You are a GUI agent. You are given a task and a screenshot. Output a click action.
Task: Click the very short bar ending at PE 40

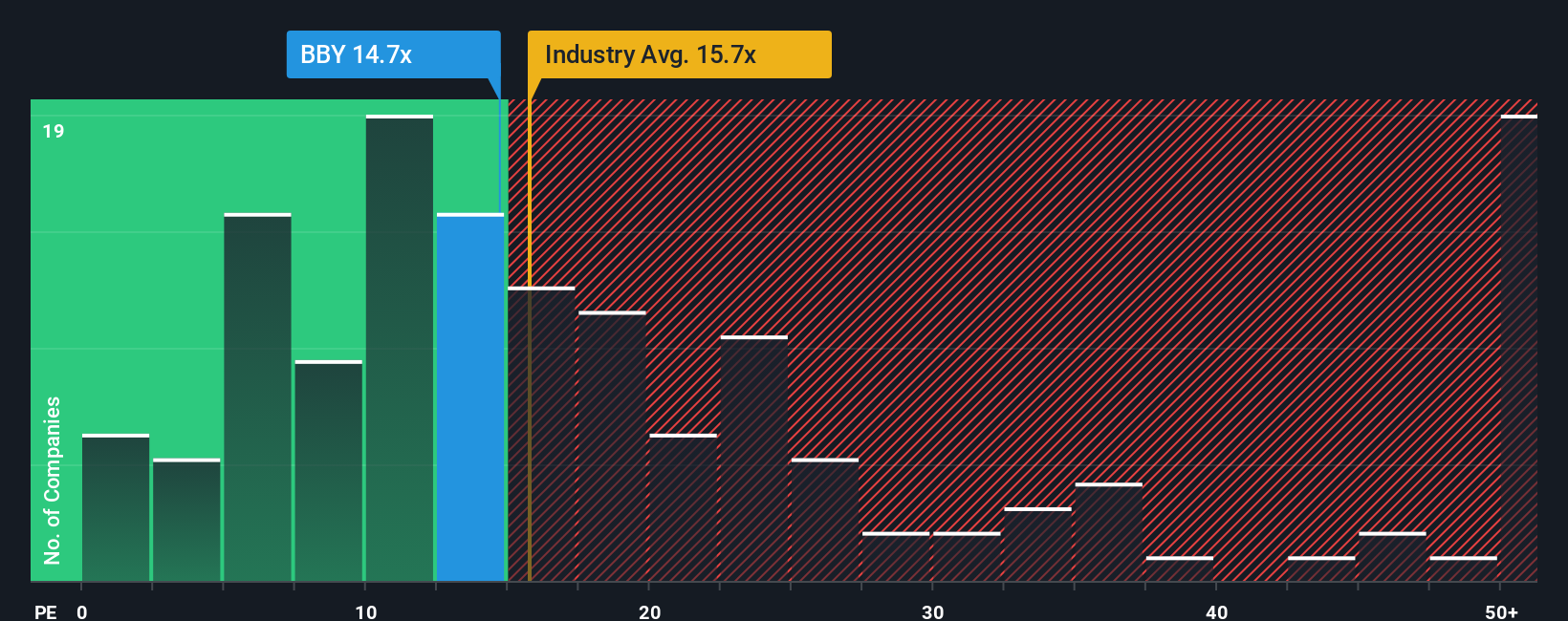coord(1180,568)
